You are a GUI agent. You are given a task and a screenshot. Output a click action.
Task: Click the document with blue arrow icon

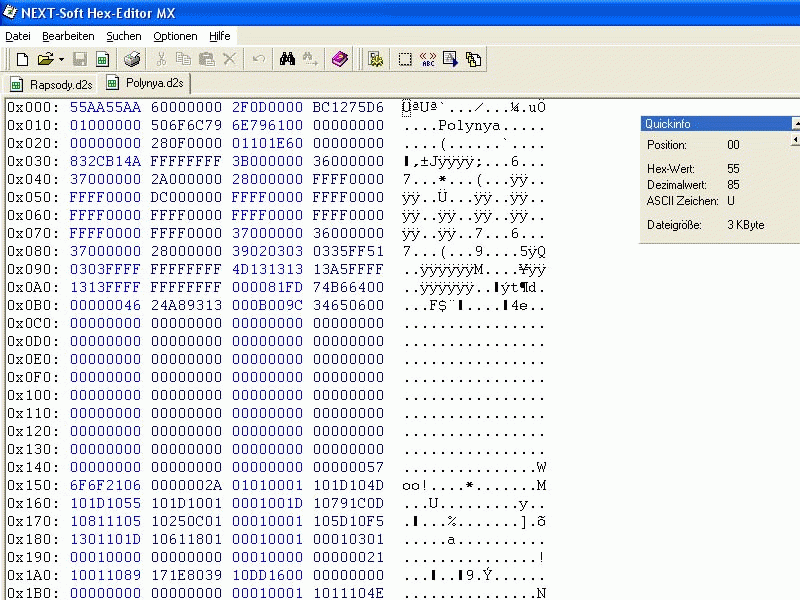pyautogui.click(x=451, y=60)
